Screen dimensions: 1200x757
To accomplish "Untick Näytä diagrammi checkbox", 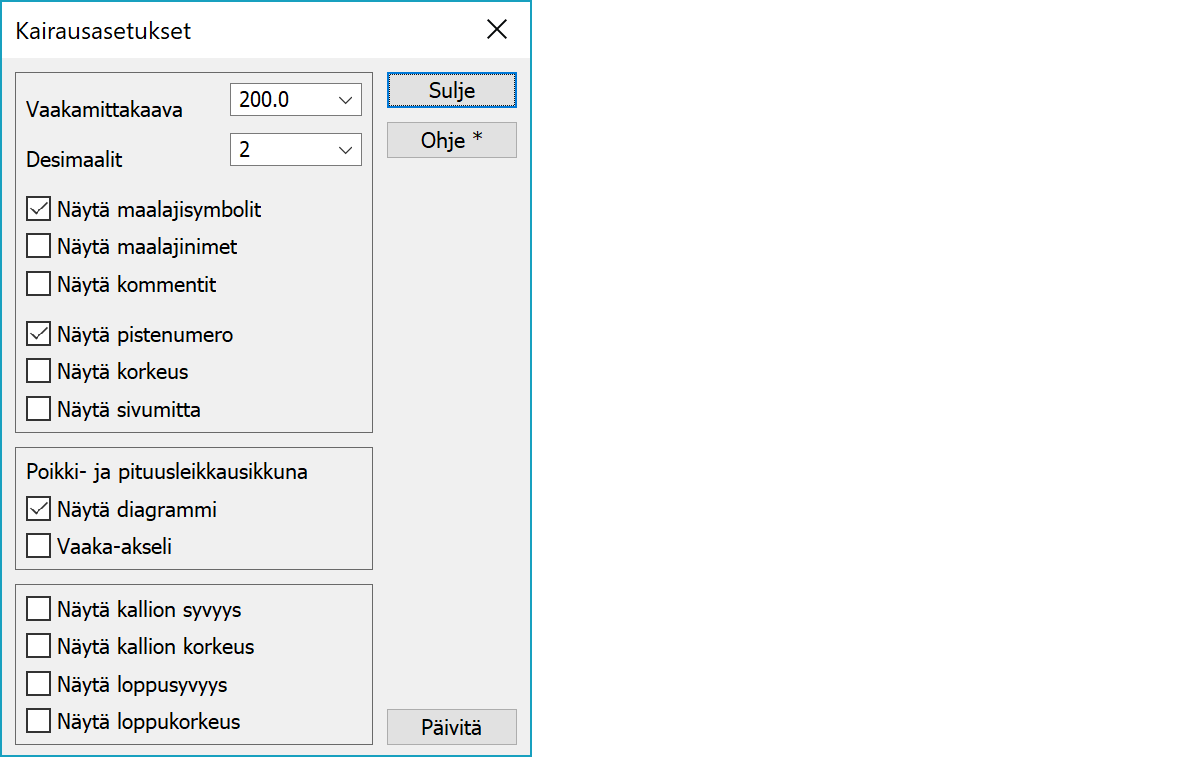I will click(39, 510).
